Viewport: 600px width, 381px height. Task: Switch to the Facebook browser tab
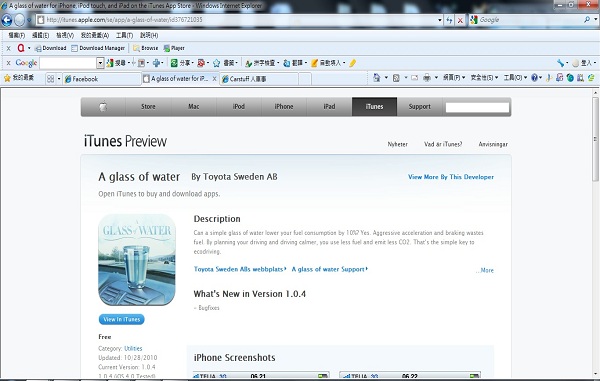(101, 79)
